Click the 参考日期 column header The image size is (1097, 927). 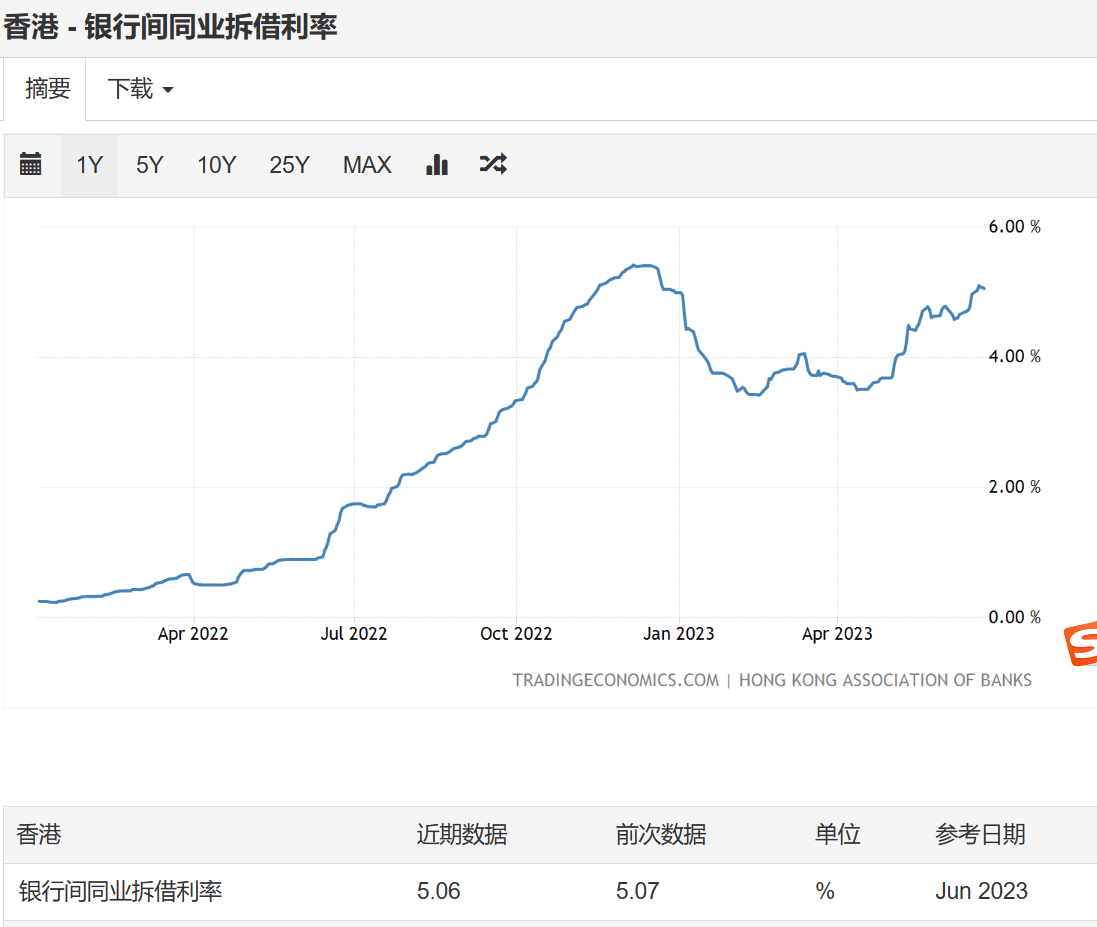click(980, 834)
